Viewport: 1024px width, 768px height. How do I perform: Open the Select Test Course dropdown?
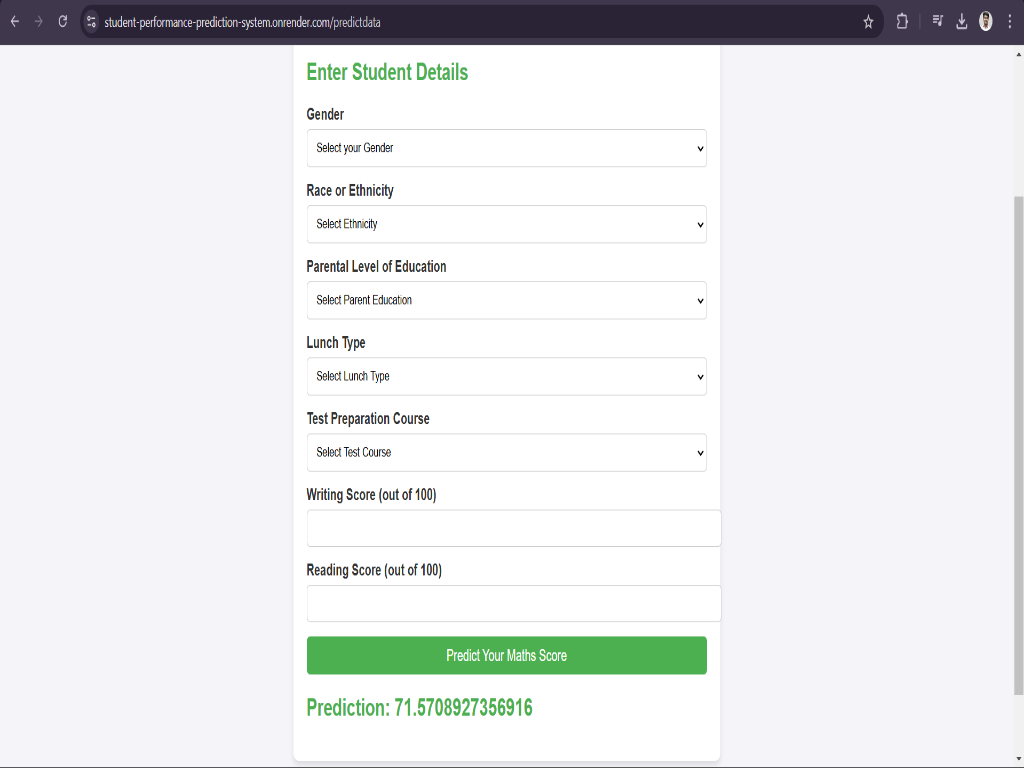coord(507,453)
